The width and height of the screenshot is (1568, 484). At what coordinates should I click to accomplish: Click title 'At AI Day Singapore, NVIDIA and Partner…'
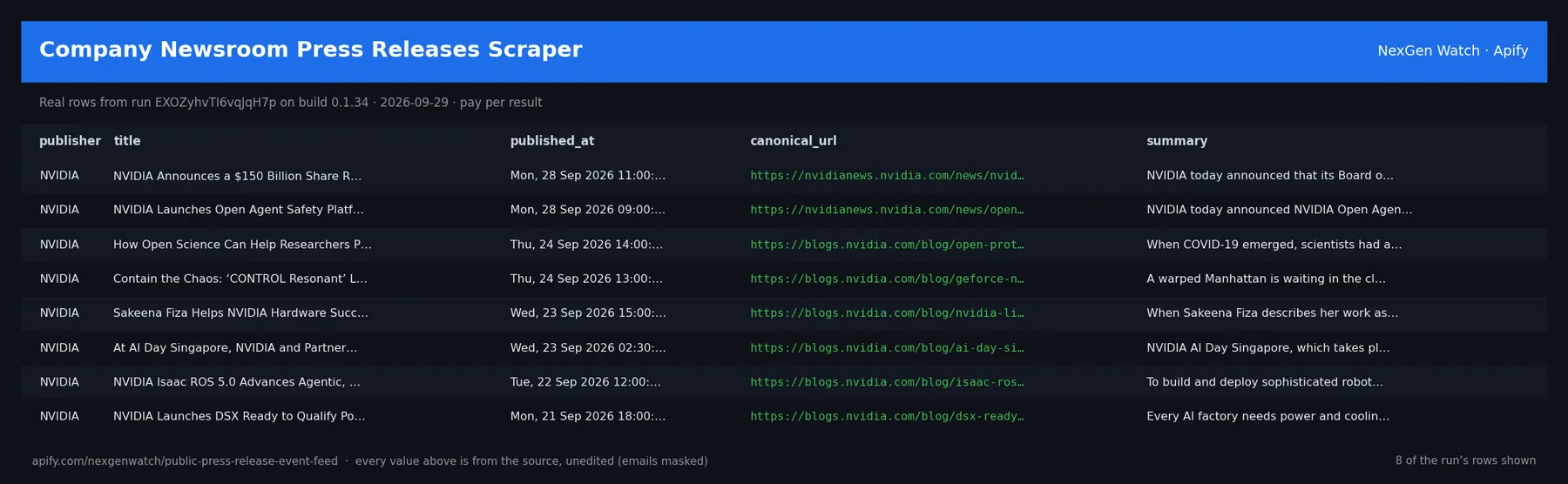(x=235, y=347)
